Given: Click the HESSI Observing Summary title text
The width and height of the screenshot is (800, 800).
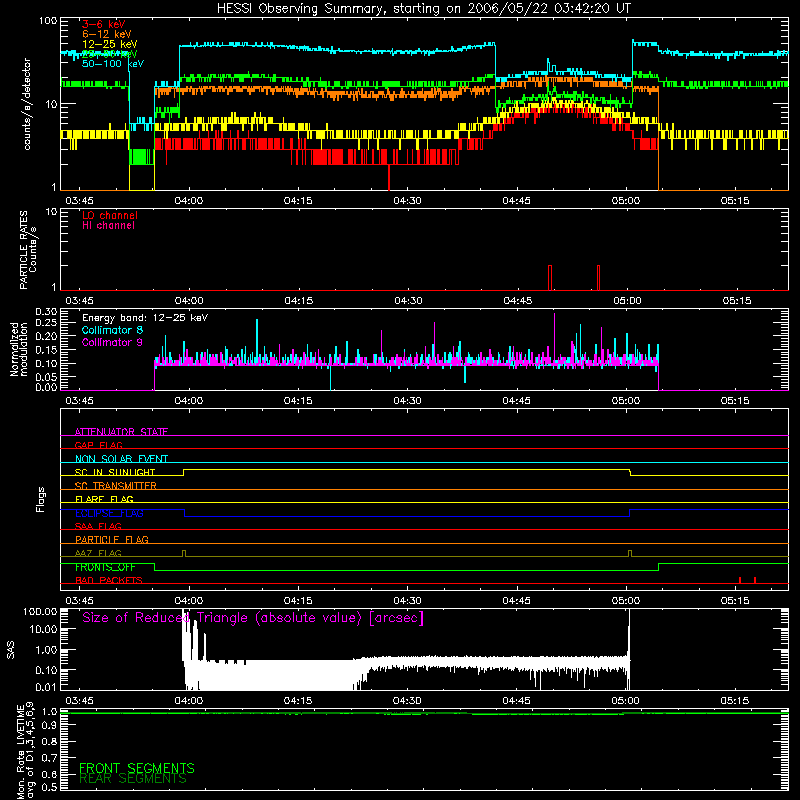Looking at the screenshot, I should 423,8.
